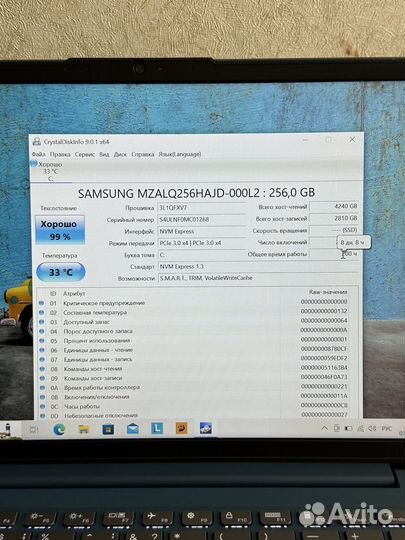Click the status dot for attribute 09
This screenshot has width=405, height=540.
coord(42,378)
